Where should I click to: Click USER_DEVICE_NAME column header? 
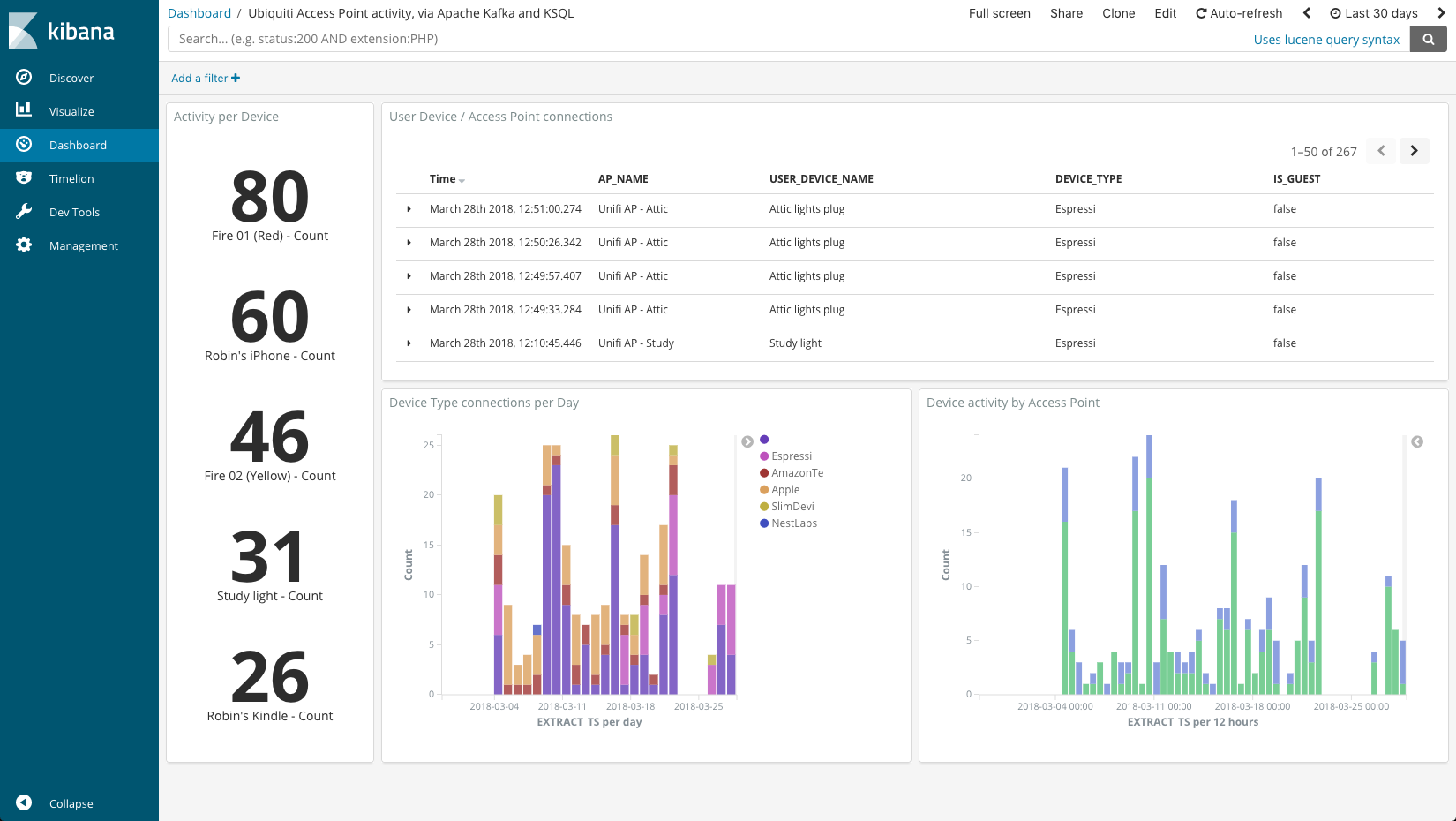pyautogui.click(x=822, y=179)
